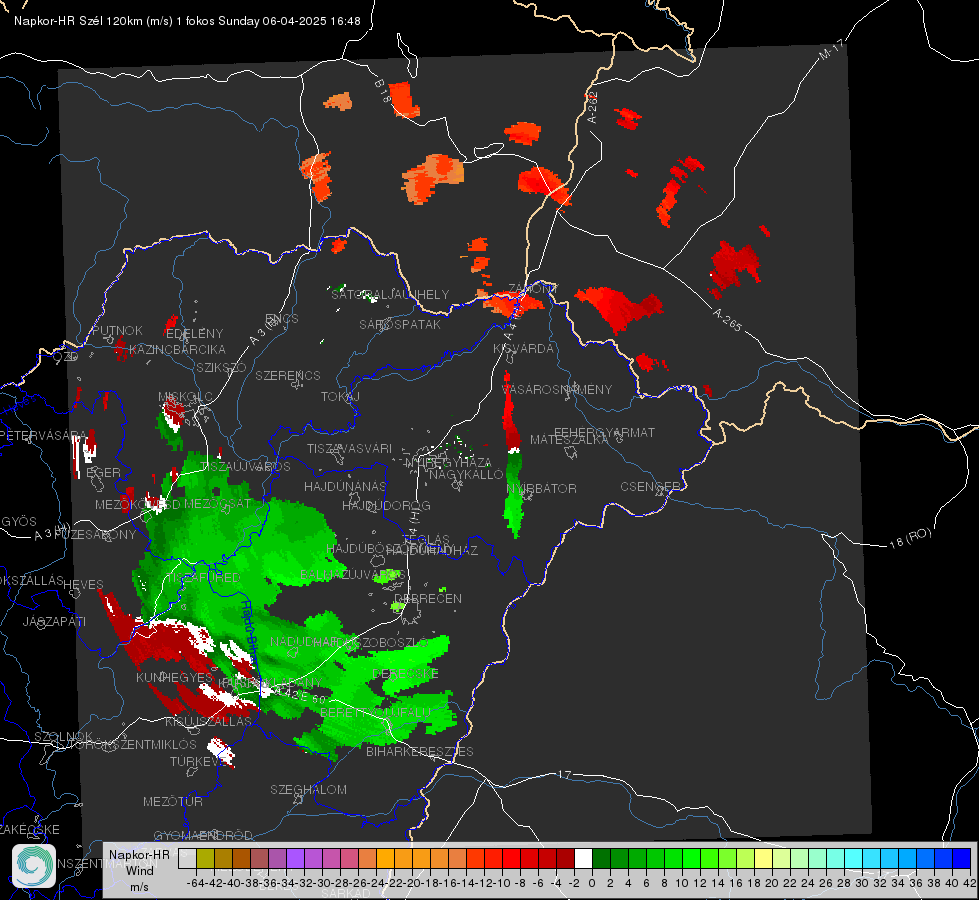Click the KUNHEGYES label

coord(175,678)
